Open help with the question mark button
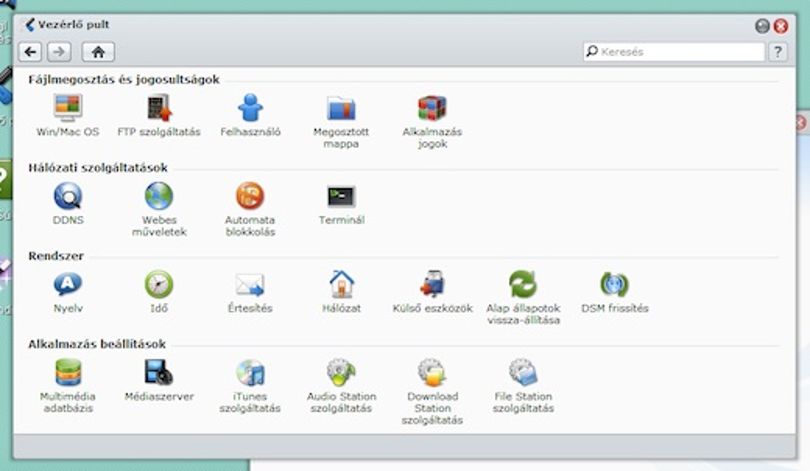 click(x=778, y=52)
